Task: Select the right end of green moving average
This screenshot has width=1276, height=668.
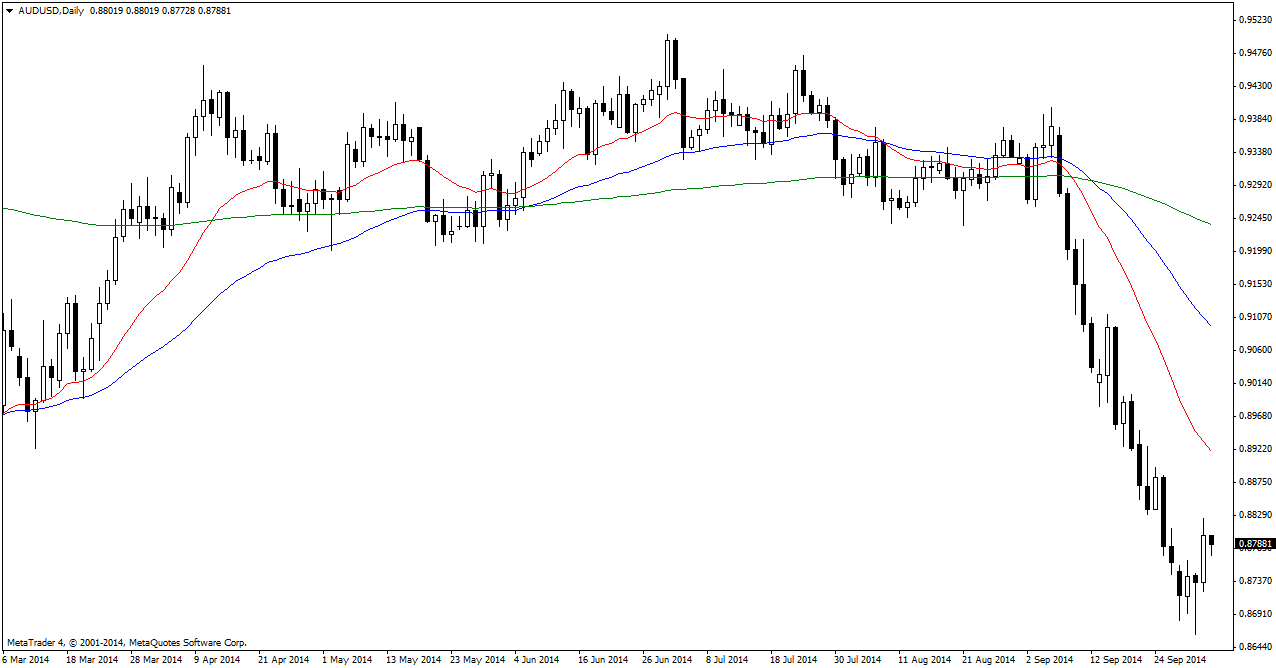Action: pyautogui.click(x=1210, y=224)
